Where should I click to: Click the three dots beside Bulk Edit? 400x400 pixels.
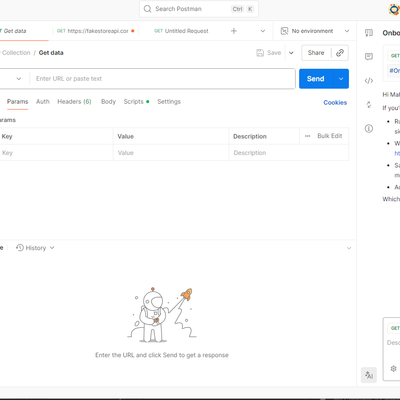click(307, 136)
